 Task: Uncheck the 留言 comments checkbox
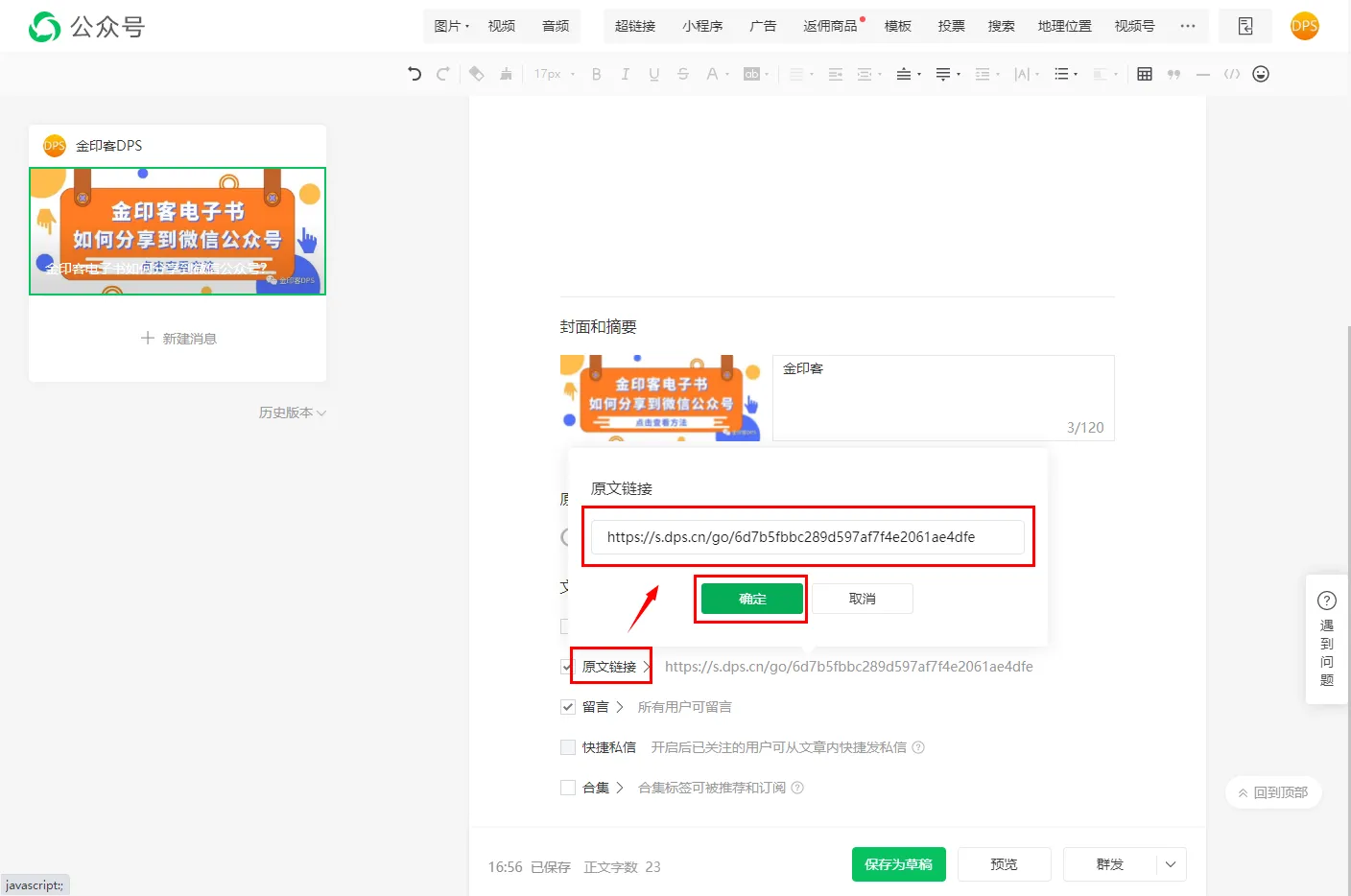coord(568,707)
